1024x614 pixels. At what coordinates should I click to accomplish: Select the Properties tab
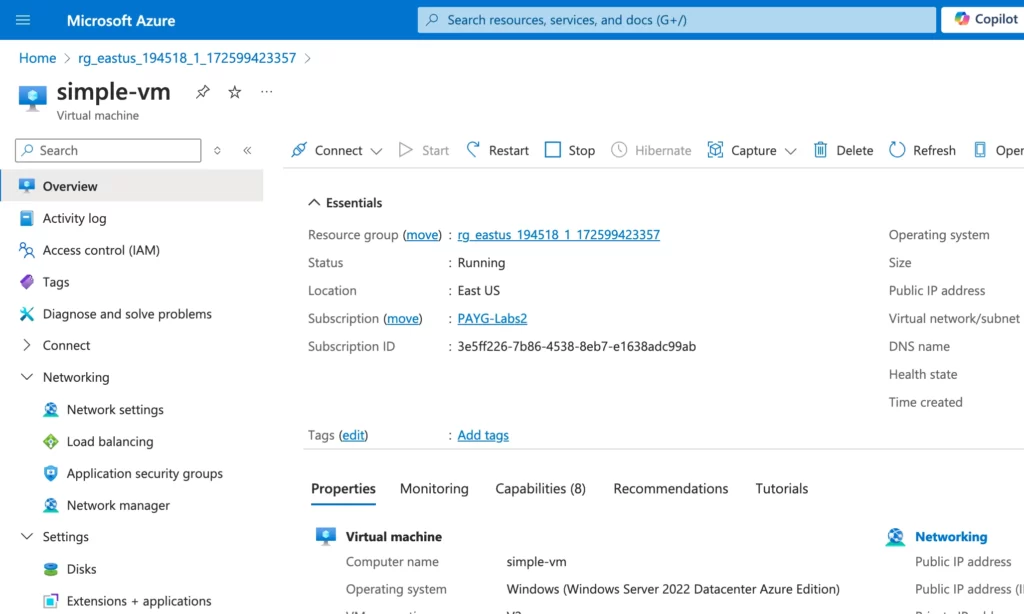pos(344,489)
